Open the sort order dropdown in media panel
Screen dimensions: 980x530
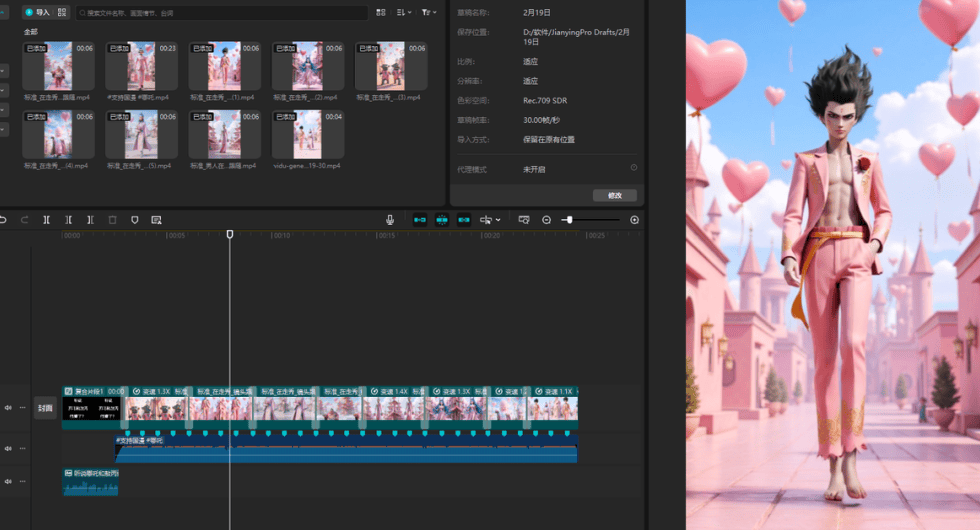pyautogui.click(x=403, y=13)
